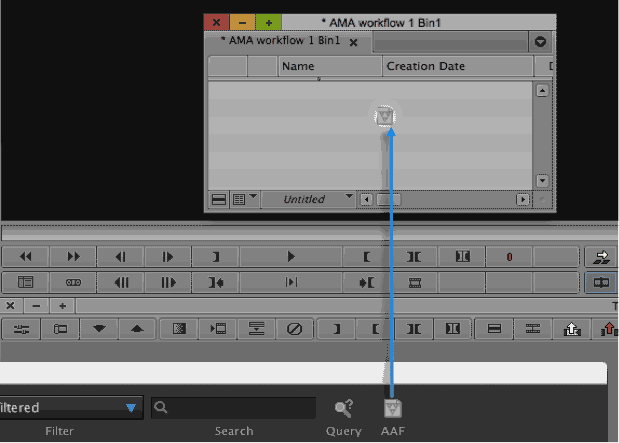Image resolution: width=619 pixels, height=443 pixels.
Task: Click the Fast Forward button
Action: pos(73,257)
